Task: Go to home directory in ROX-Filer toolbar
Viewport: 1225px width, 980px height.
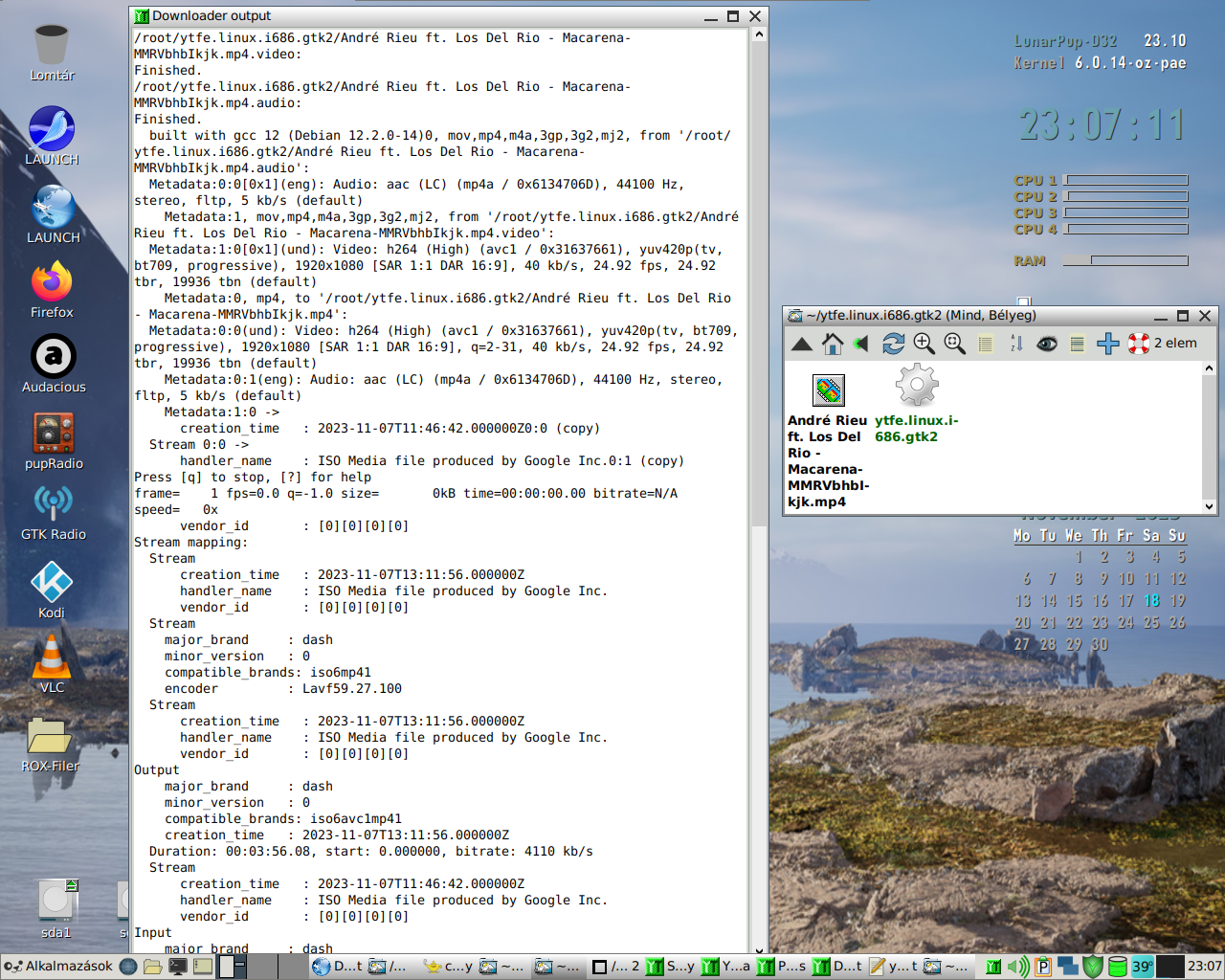Action: coord(833,344)
